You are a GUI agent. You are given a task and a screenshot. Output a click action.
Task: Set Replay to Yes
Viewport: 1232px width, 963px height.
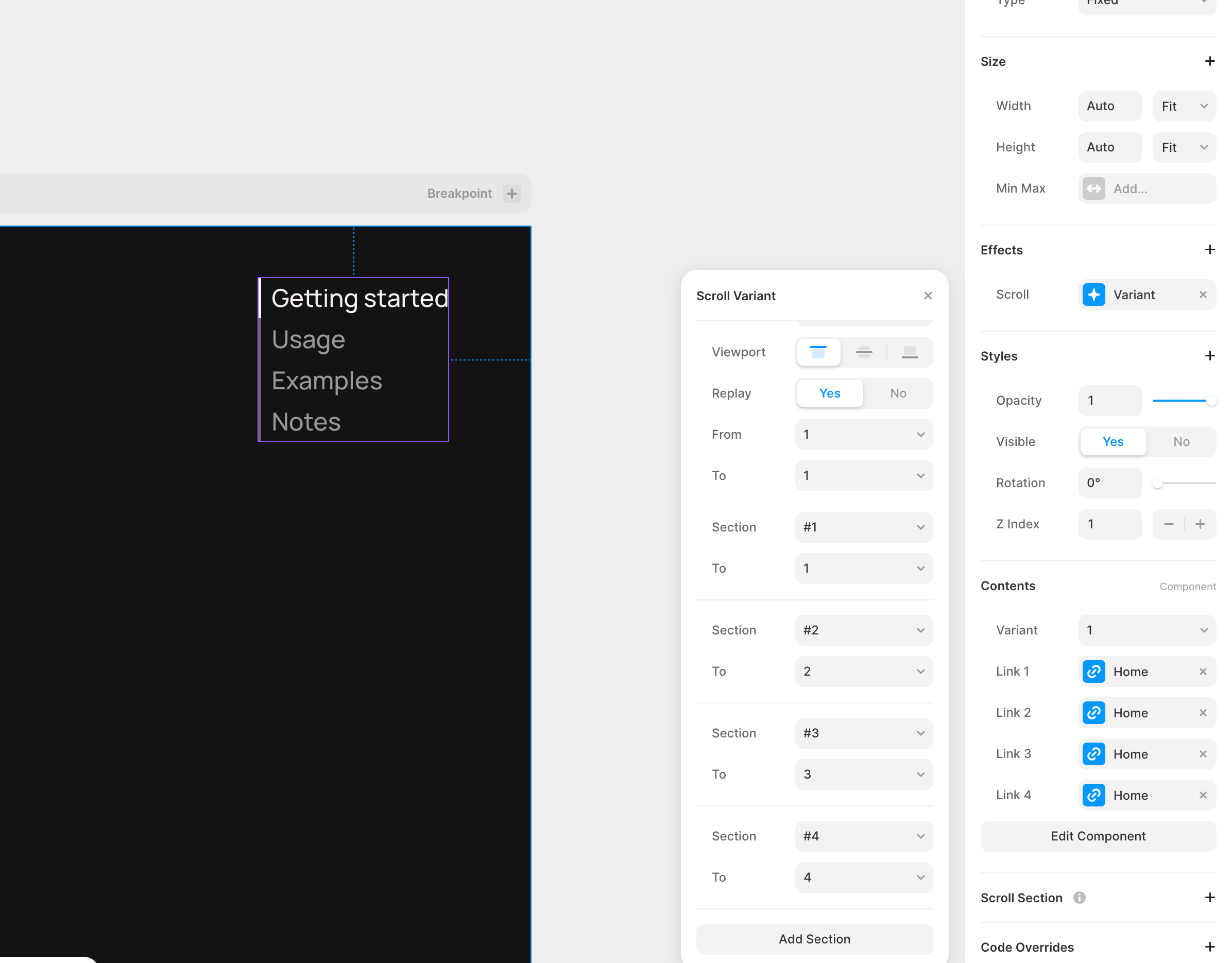pos(830,393)
